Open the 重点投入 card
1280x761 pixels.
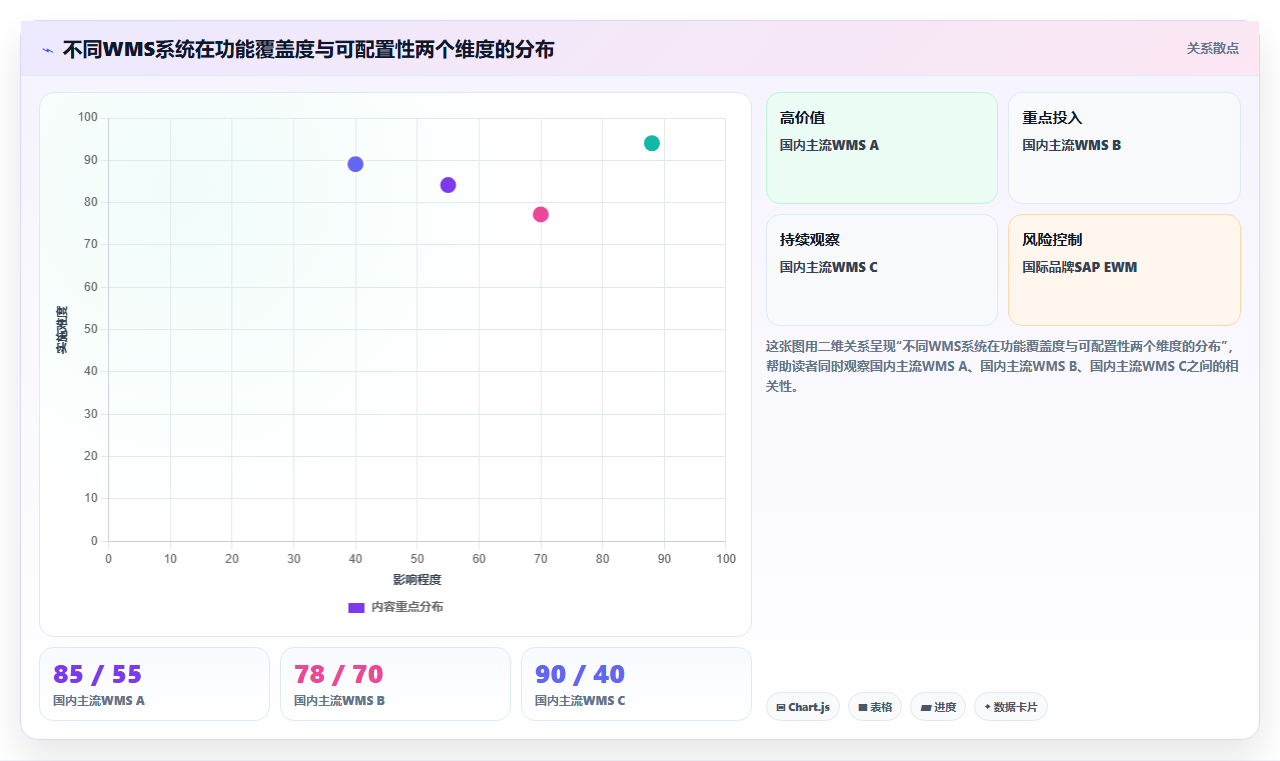(x=1124, y=148)
